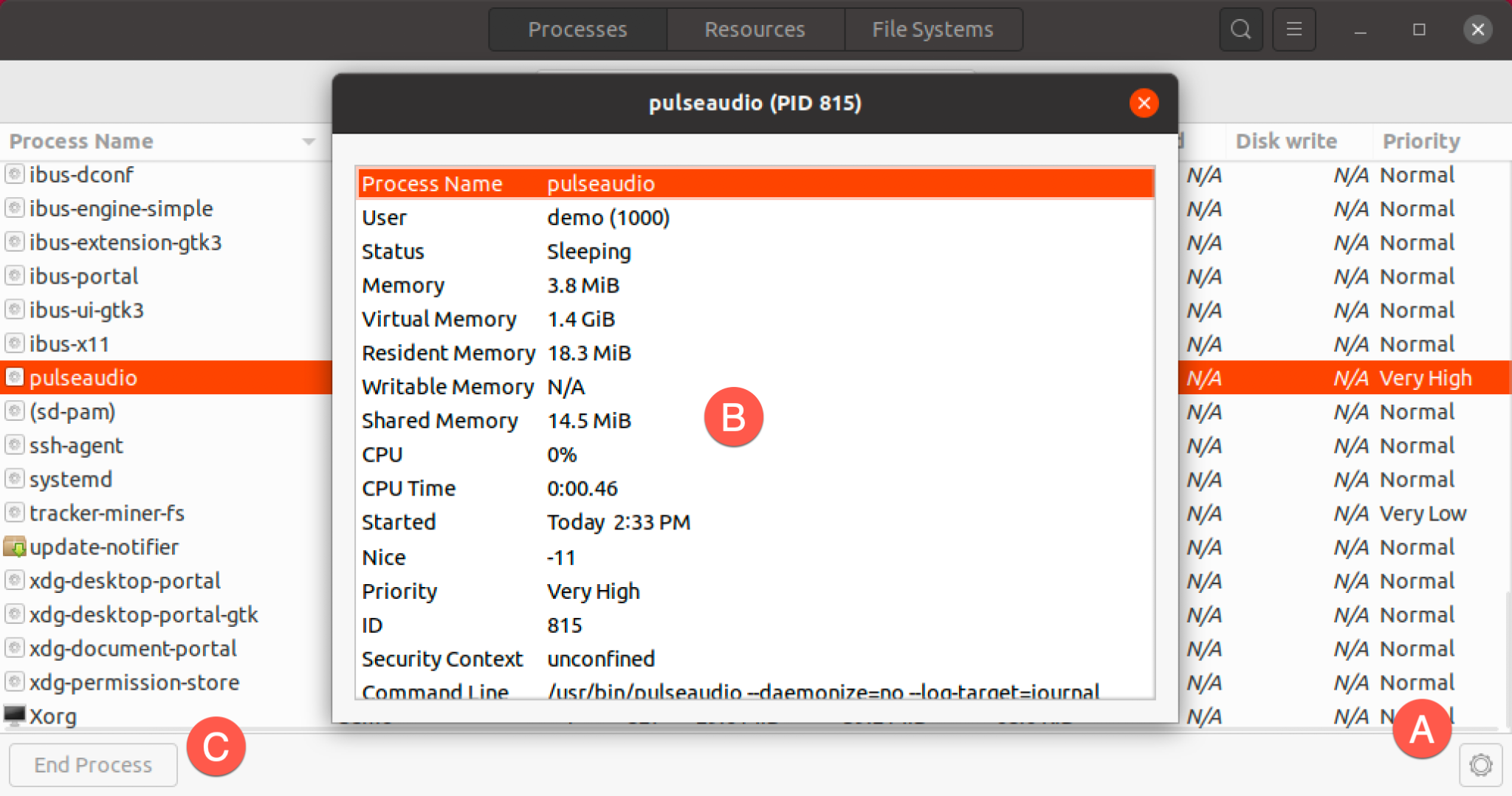1512x796 pixels.
Task: Select the update-notifier process name
Action: pyautogui.click(x=104, y=547)
